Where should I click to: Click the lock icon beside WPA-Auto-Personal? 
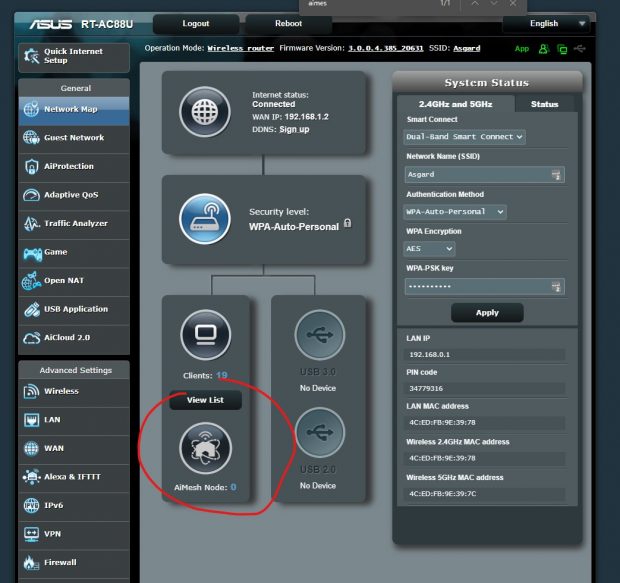point(348,223)
